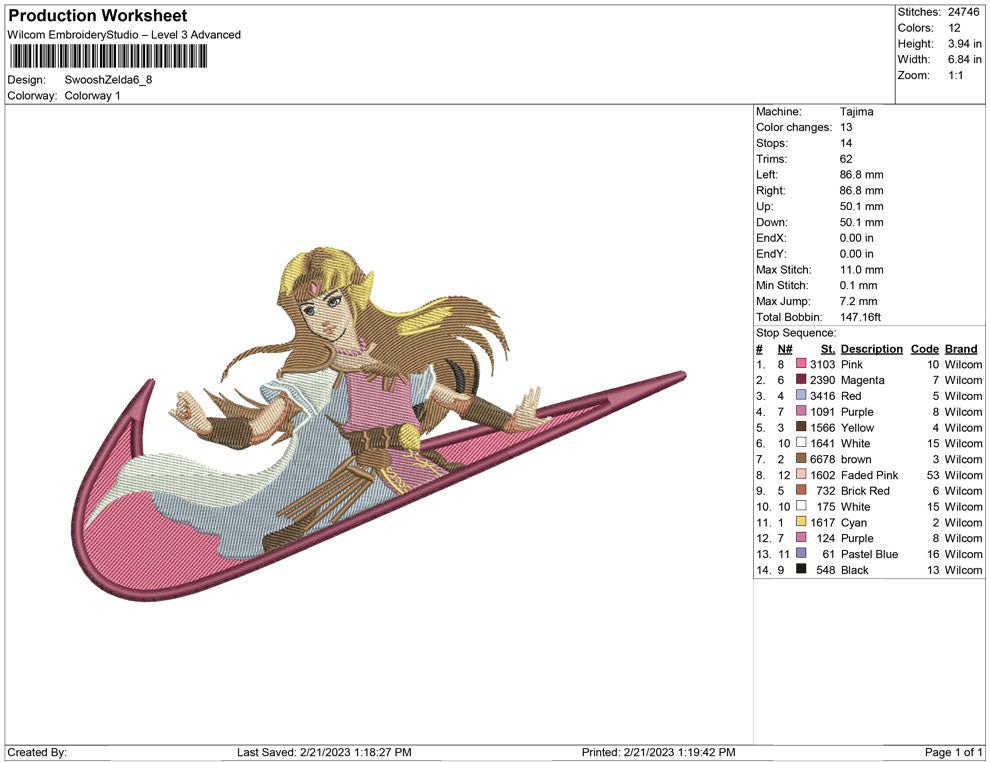Click the Created By label in footer
Image resolution: width=990 pixels, height=762 pixels.
pos(37,752)
